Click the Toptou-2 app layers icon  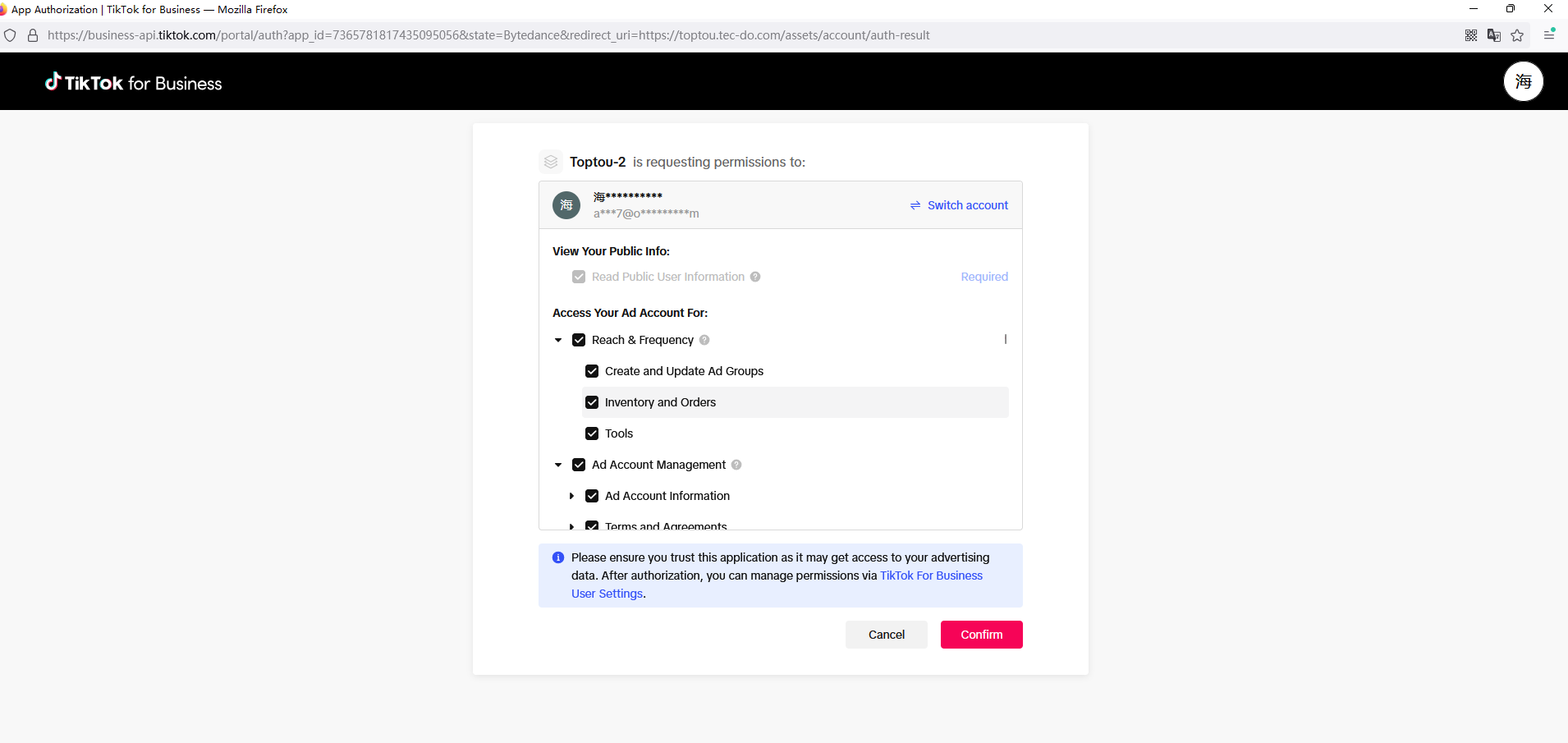(551, 162)
